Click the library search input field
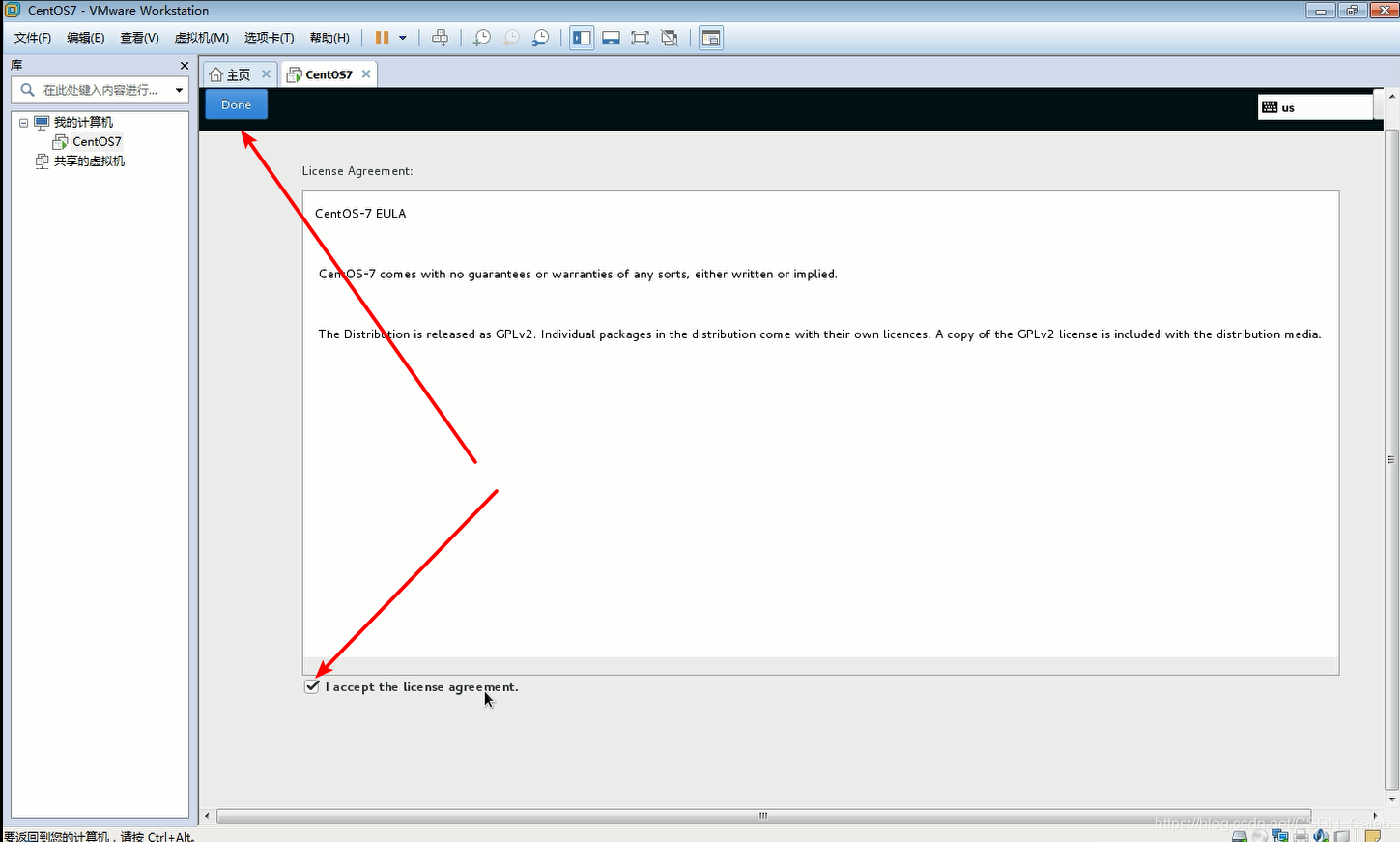Viewport: 1400px width, 842px height. click(x=100, y=90)
